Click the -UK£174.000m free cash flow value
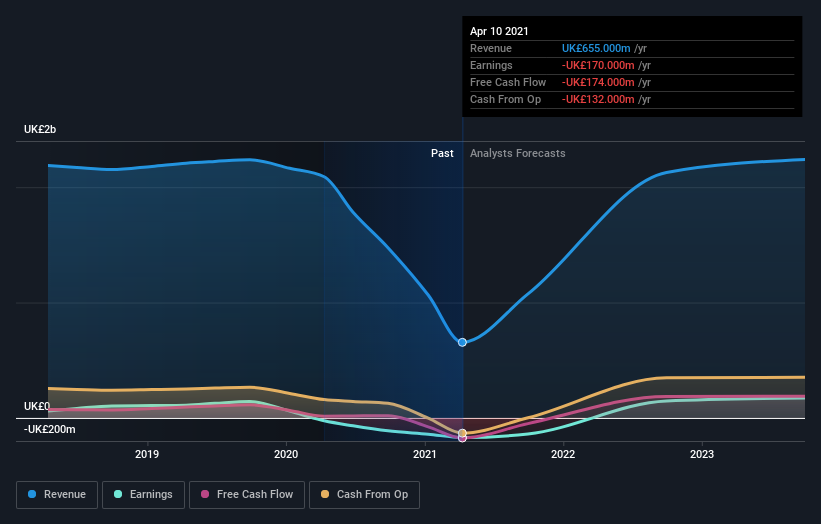 pos(598,82)
